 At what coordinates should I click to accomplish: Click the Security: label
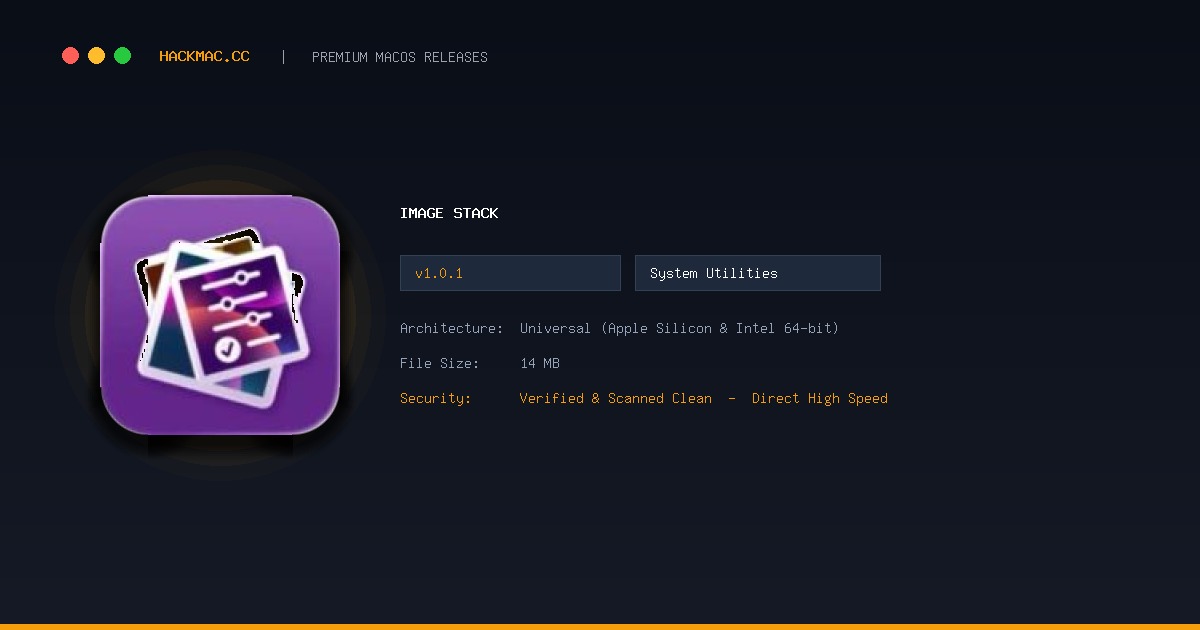(435, 398)
